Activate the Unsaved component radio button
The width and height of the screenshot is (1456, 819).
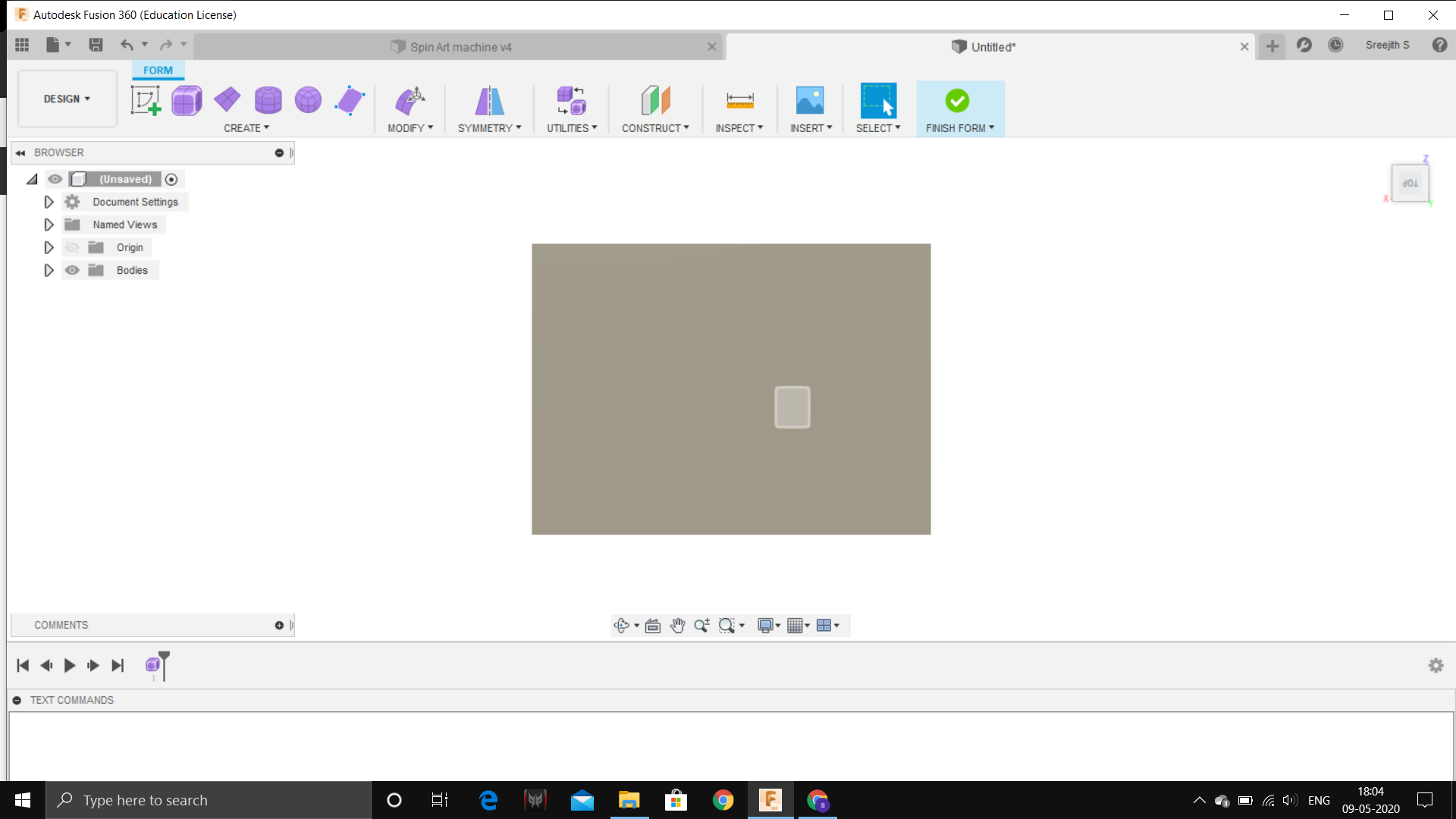click(171, 180)
